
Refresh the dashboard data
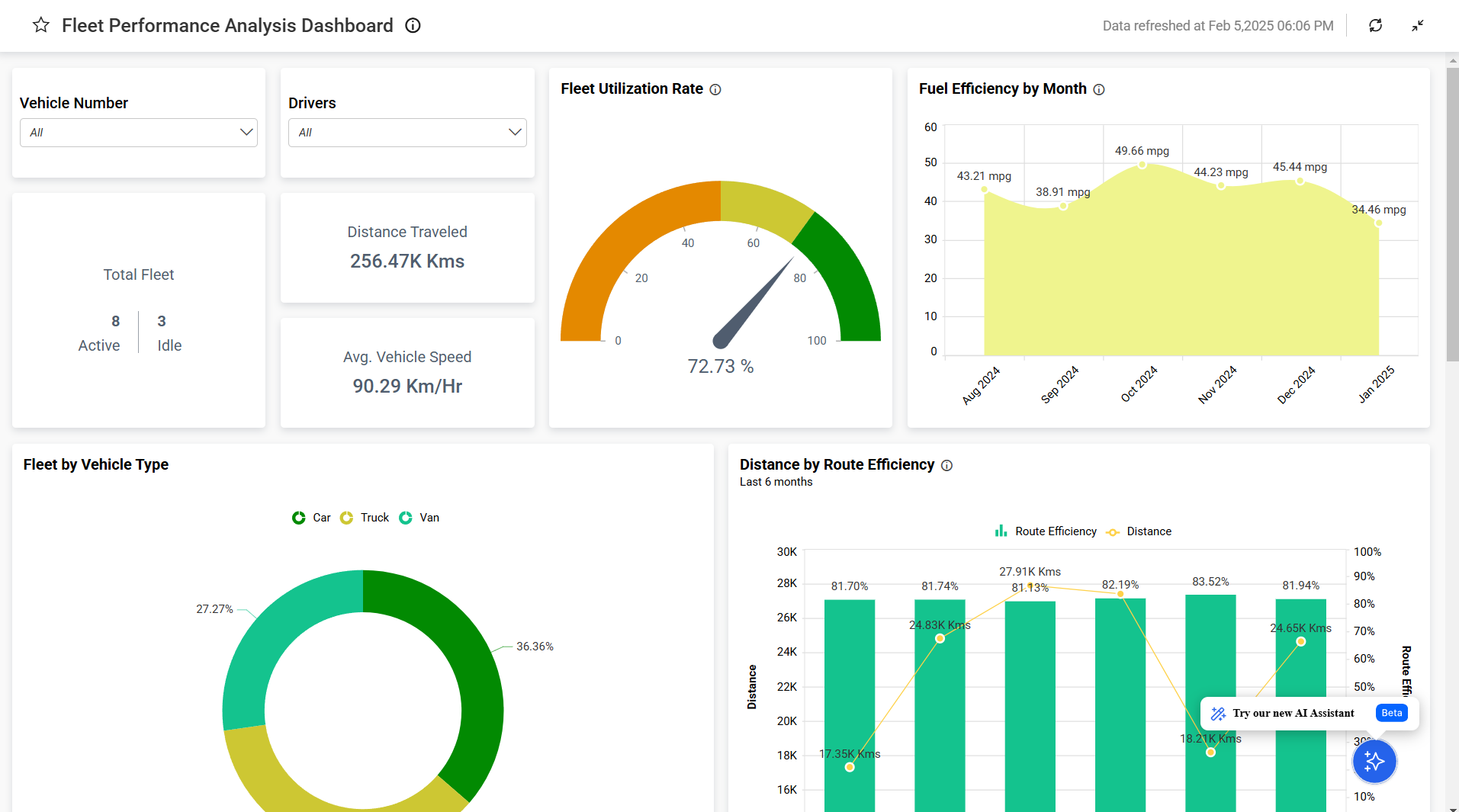1376,25
